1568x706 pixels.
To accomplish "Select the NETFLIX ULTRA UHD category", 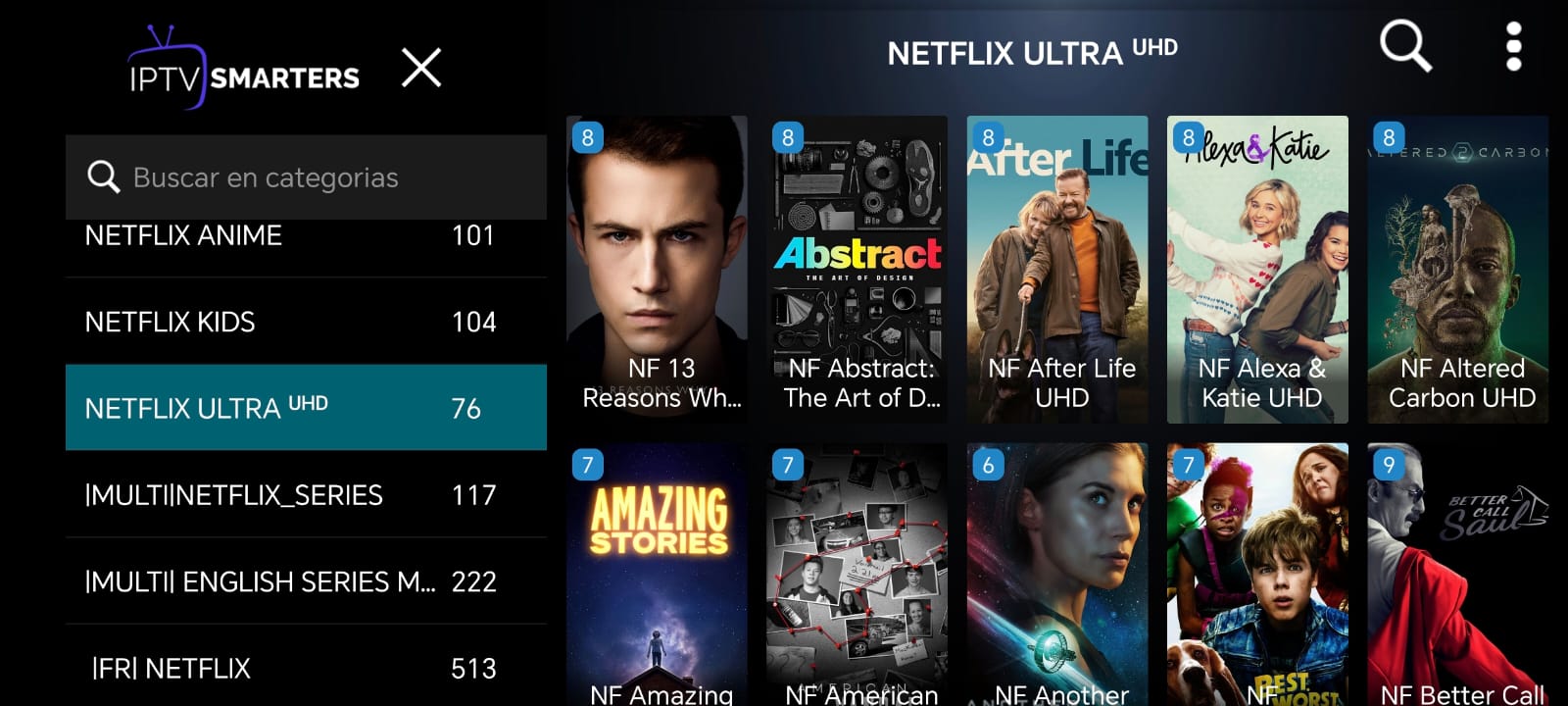I will point(306,408).
